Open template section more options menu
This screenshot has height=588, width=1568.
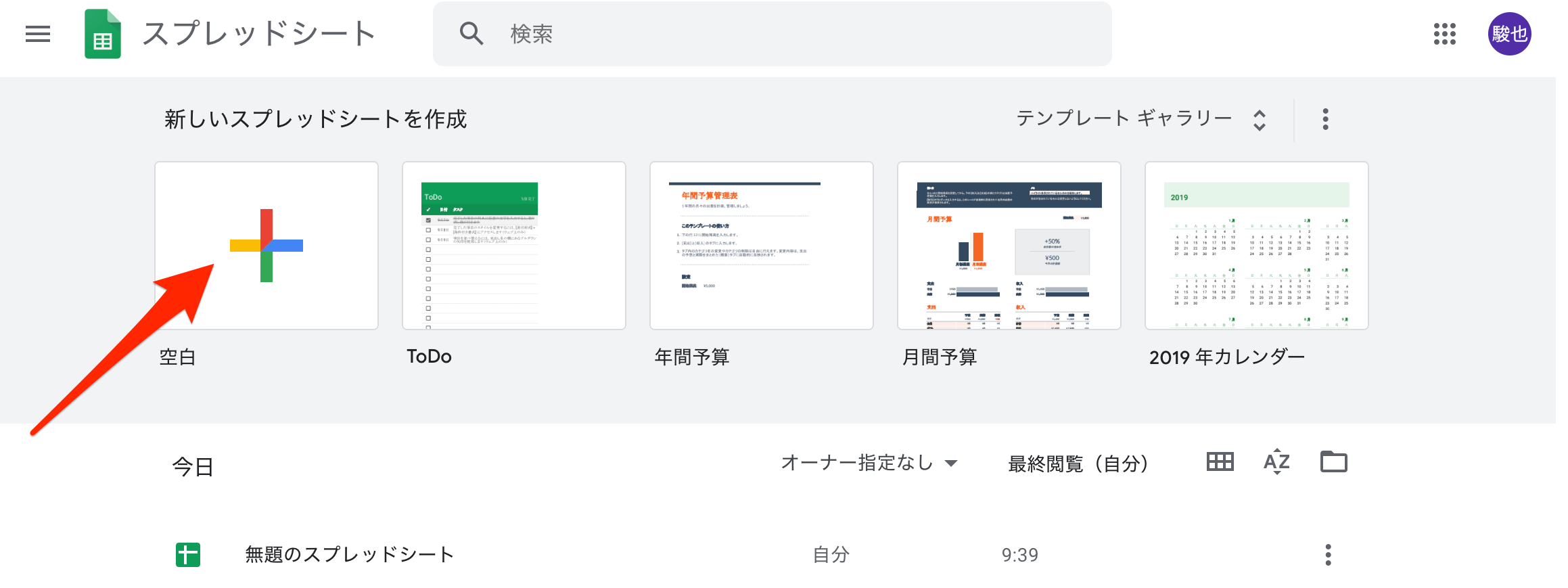[x=1325, y=119]
